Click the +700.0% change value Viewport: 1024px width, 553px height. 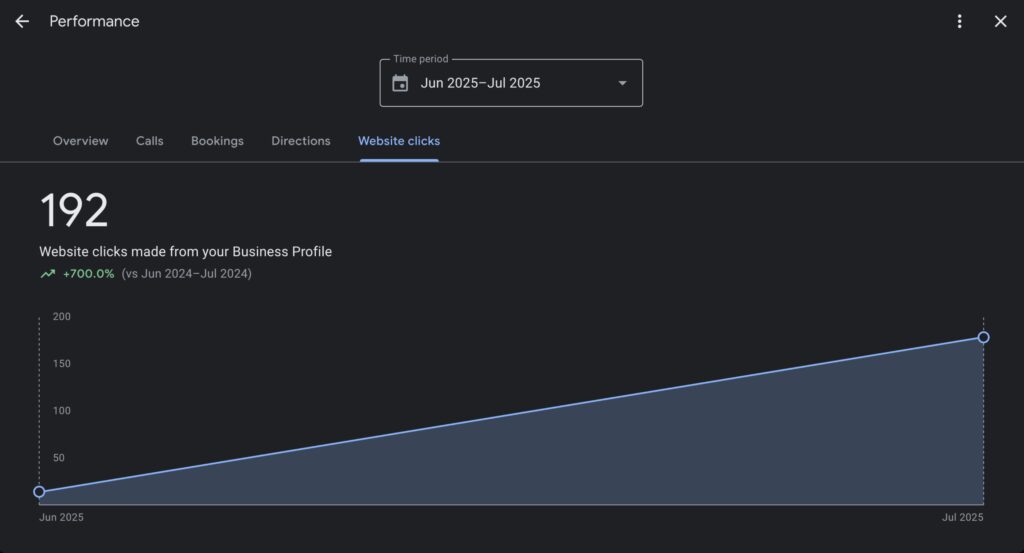(x=88, y=274)
